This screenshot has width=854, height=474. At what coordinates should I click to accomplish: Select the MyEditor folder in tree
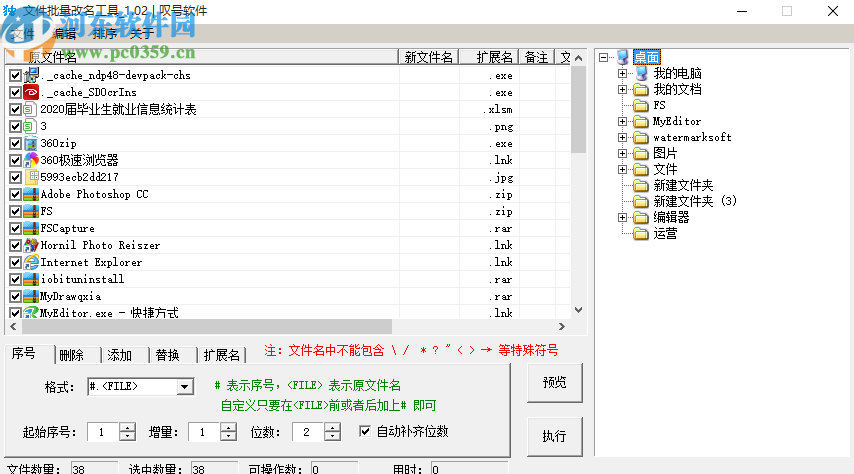(677, 121)
